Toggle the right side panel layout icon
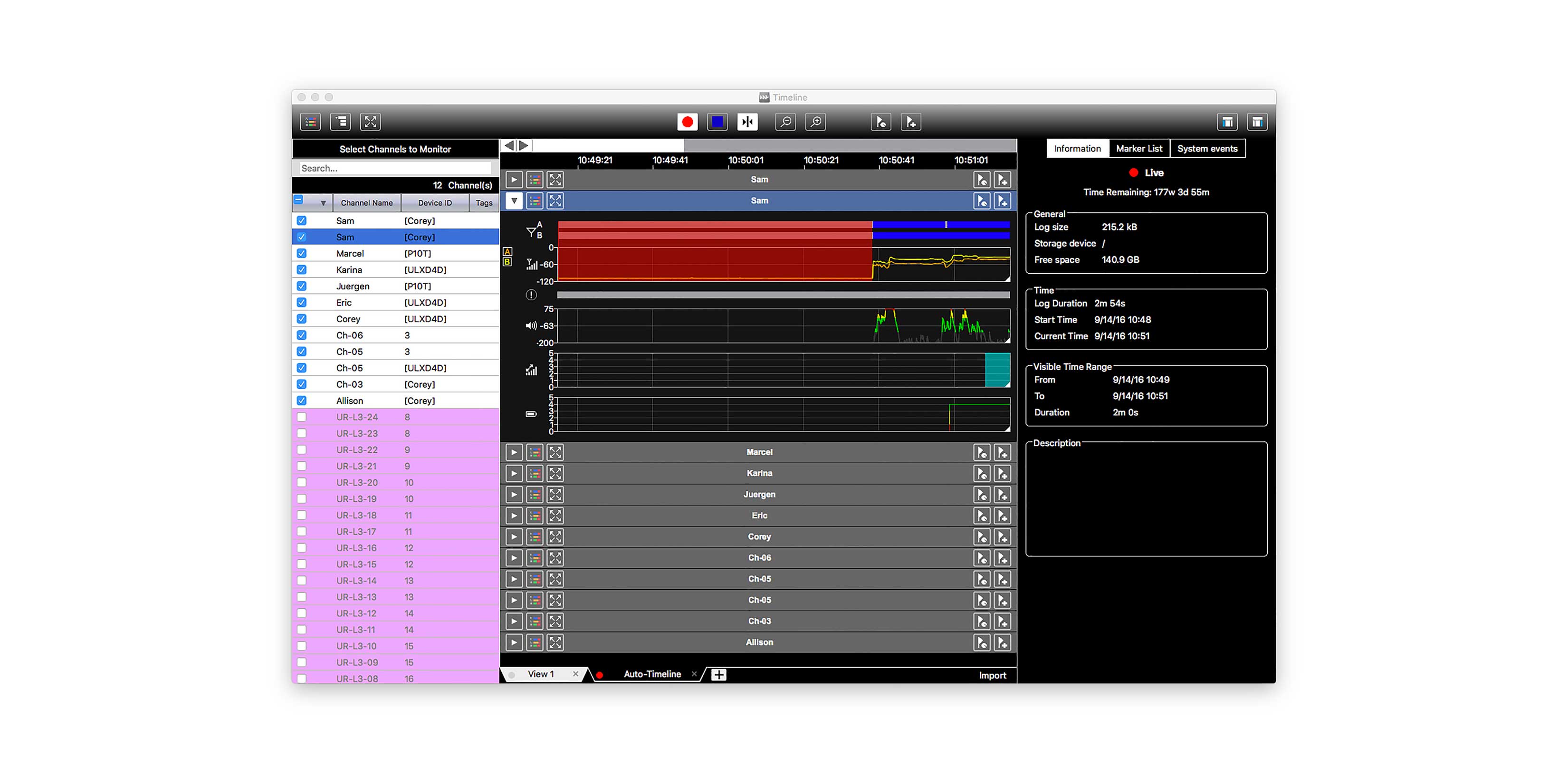Image resolution: width=1568 pixels, height=784 pixels. click(x=1257, y=122)
